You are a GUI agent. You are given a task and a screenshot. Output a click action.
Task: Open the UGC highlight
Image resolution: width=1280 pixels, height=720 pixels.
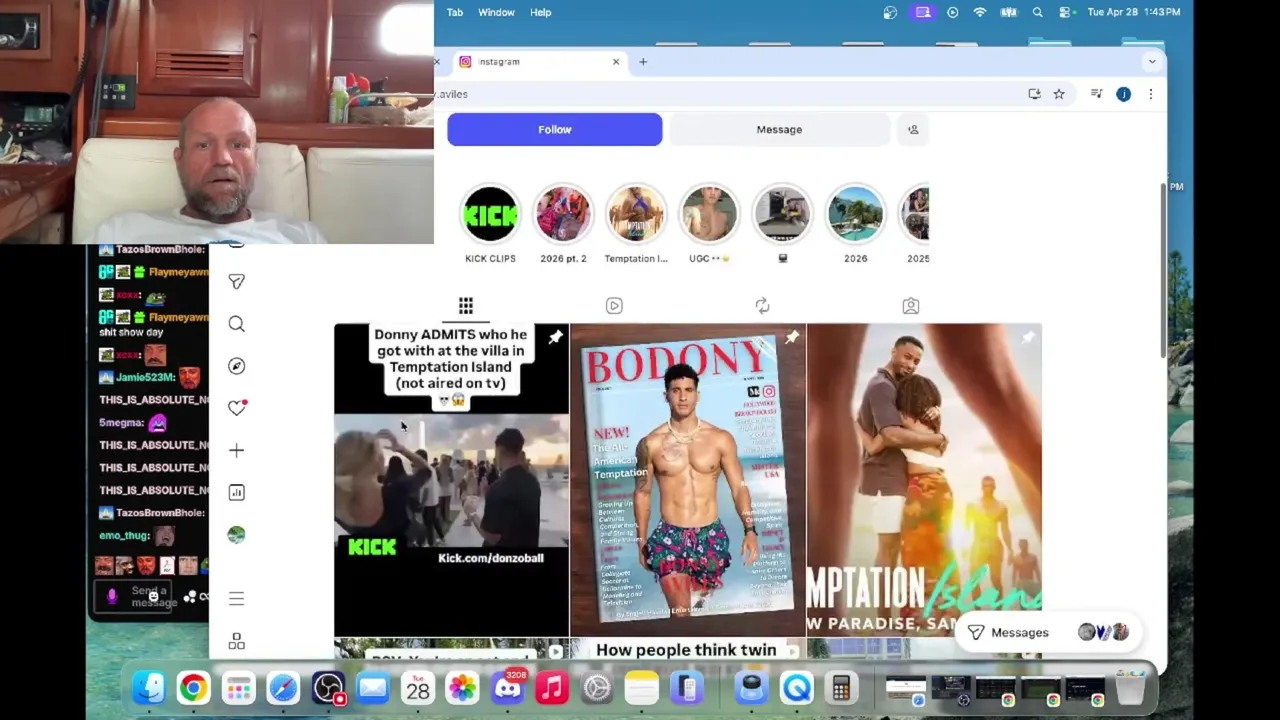pos(709,214)
